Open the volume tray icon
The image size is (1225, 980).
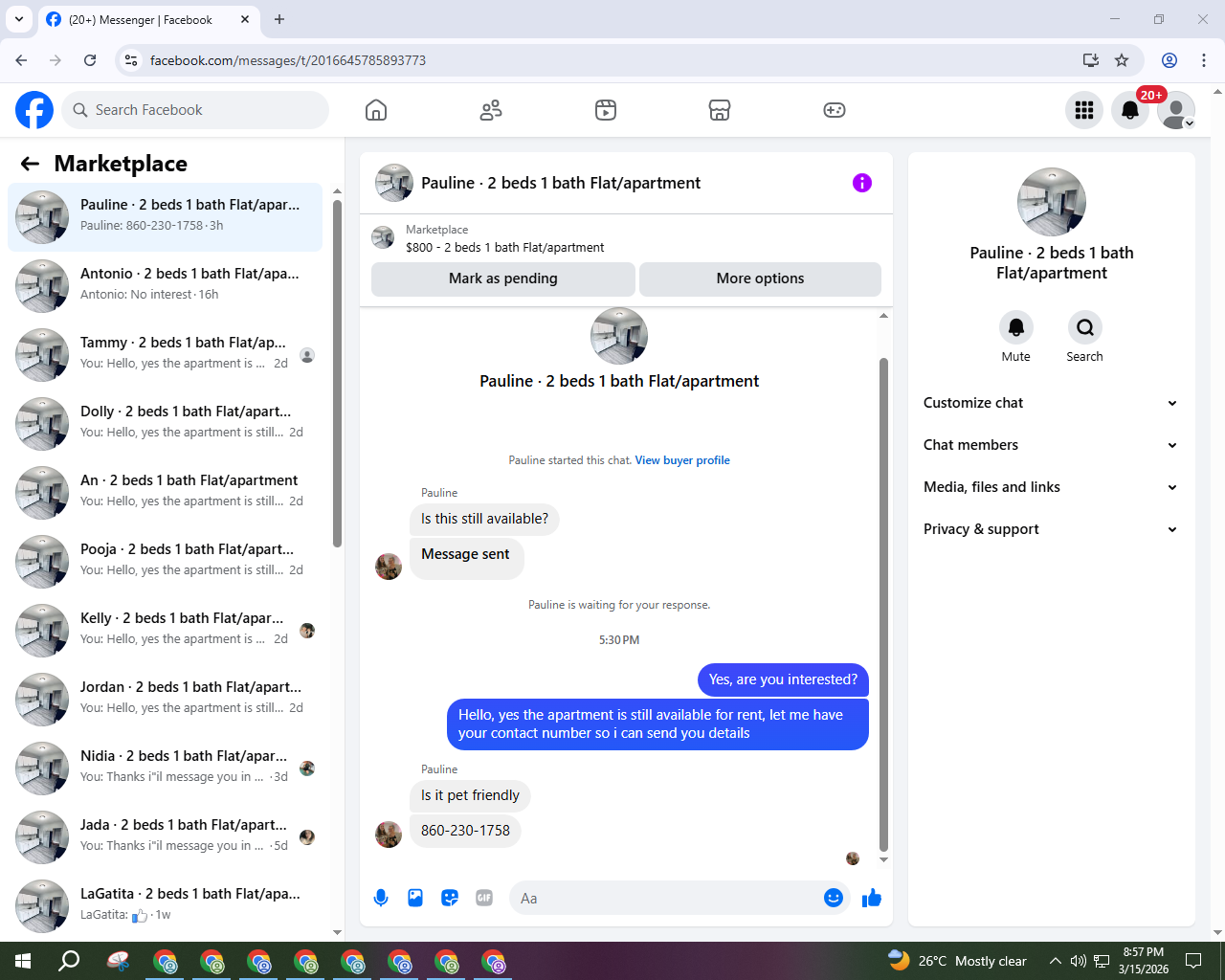(x=1079, y=961)
